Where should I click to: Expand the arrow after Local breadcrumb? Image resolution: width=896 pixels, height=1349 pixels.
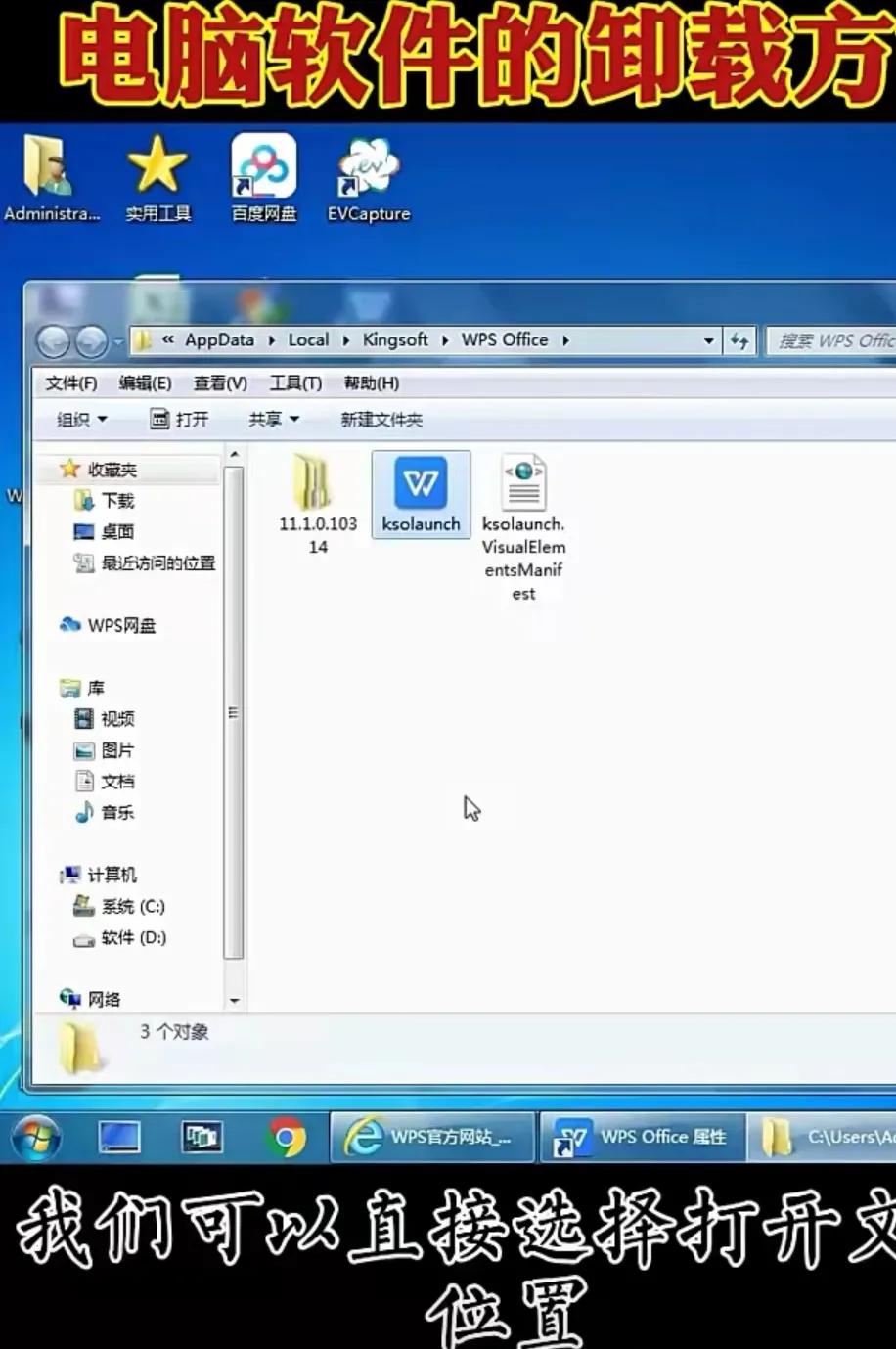(x=345, y=340)
